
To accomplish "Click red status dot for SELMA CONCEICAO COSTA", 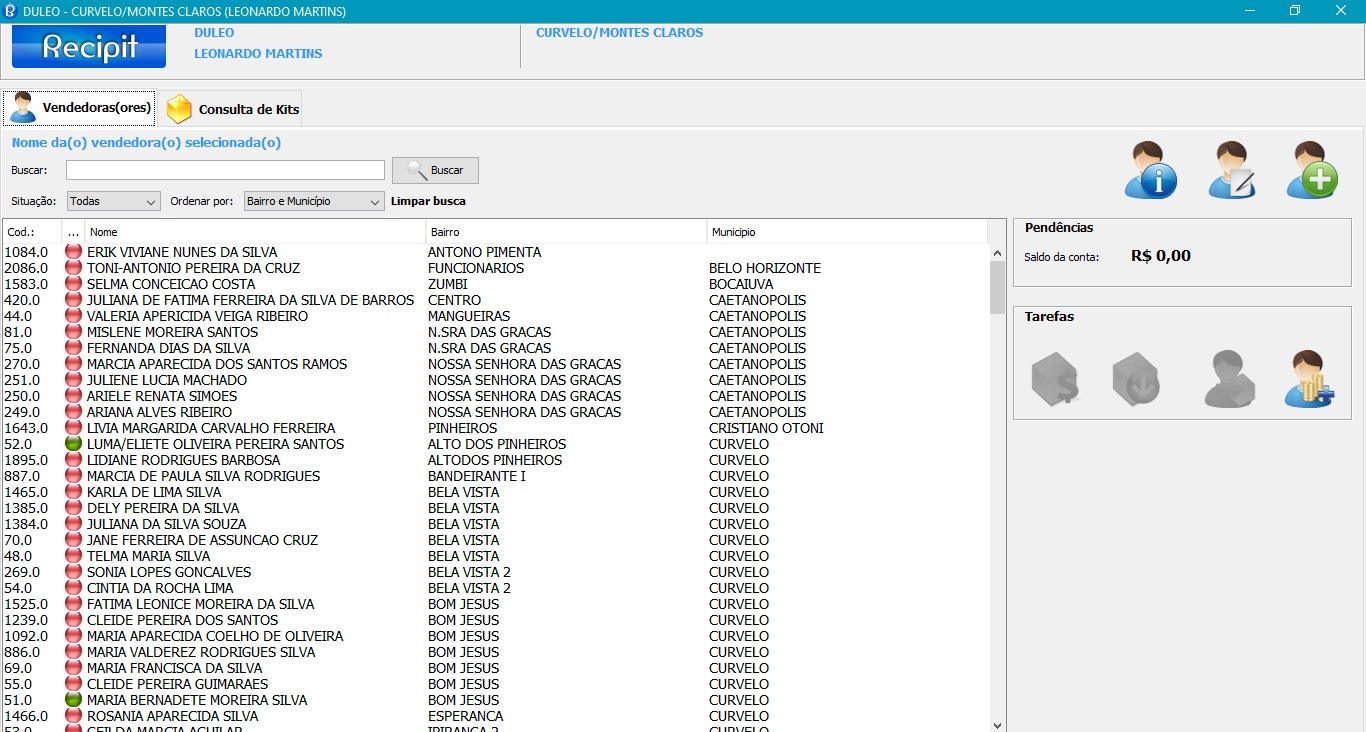I will 73,284.
